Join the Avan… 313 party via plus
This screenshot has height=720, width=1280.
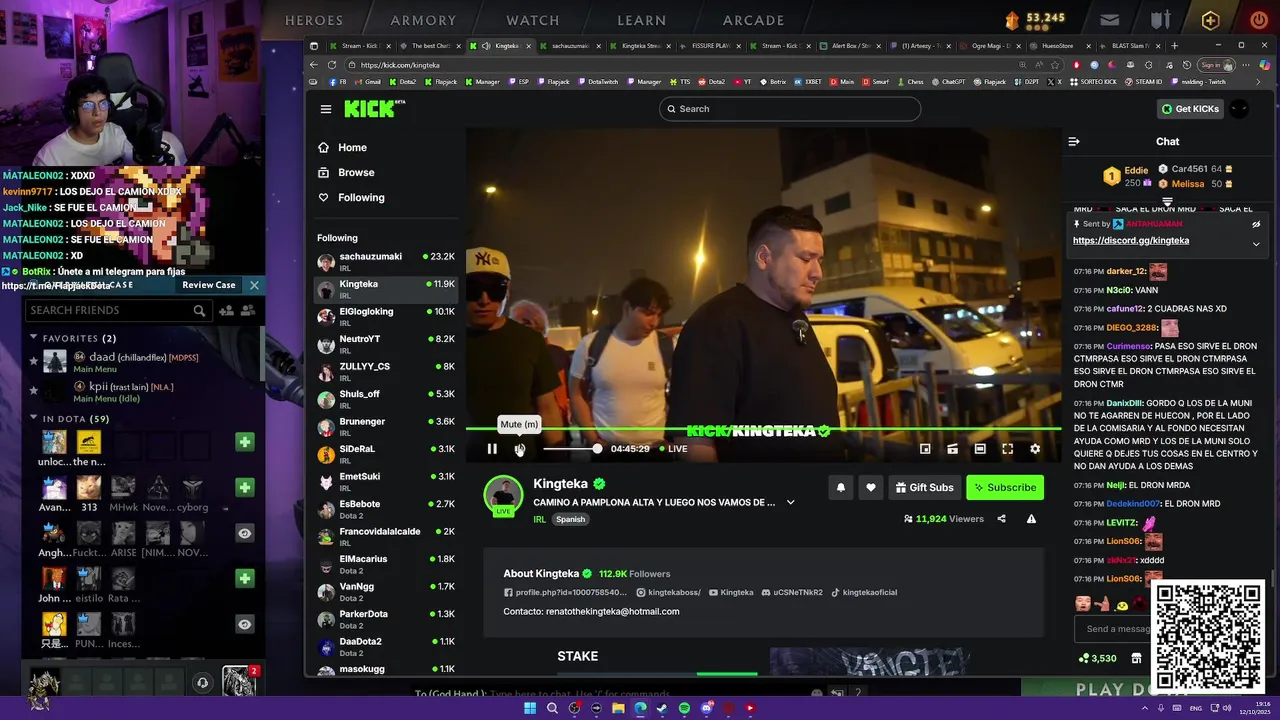click(x=245, y=487)
